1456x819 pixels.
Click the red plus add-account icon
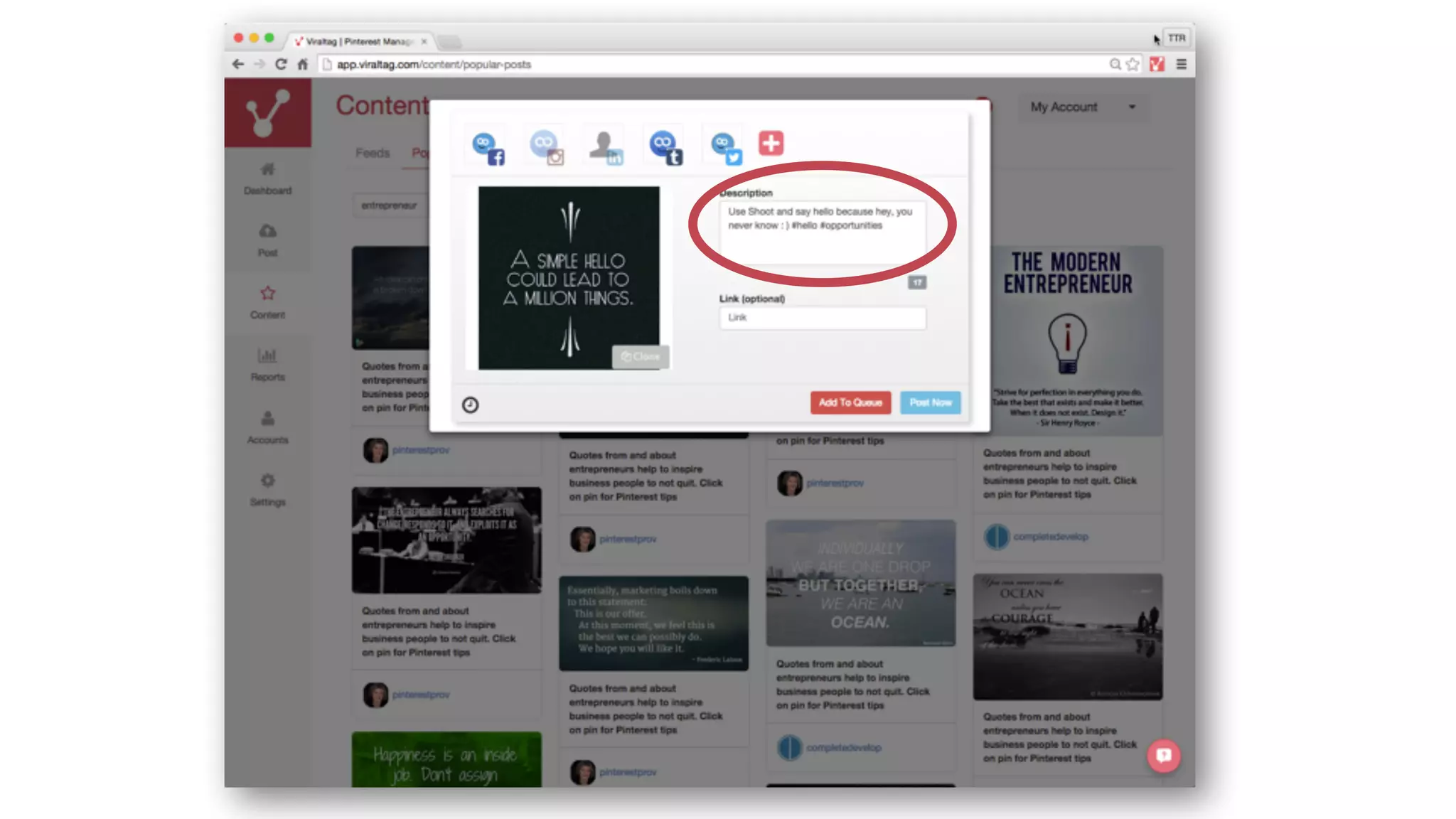pyautogui.click(x=771, y=143)
